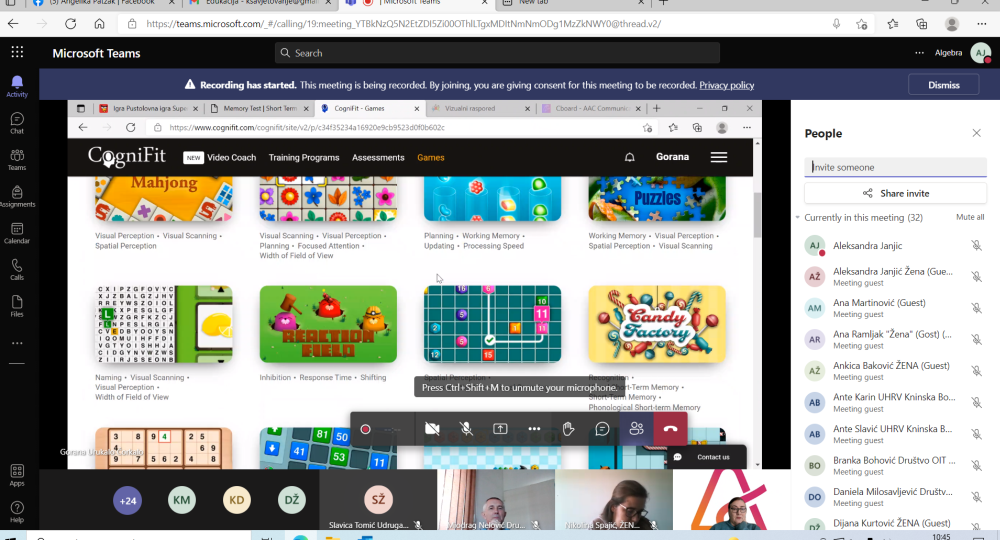Viewport: 1000px width, 540px height.
Task: Open Training Programs in CogniFit
Action: point(304,157)
